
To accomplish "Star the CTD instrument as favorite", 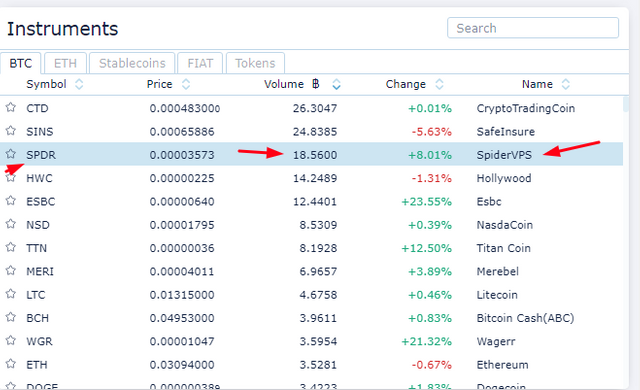I will pyautogui.click(x=11, y=107).
